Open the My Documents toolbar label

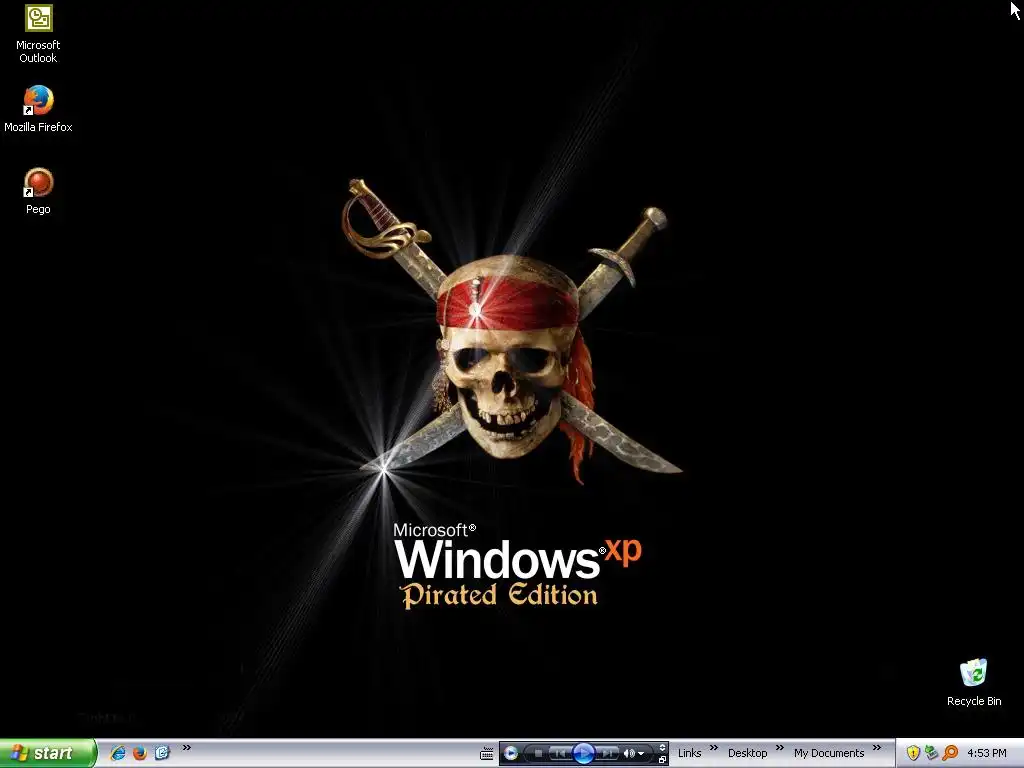click(829, 753)
